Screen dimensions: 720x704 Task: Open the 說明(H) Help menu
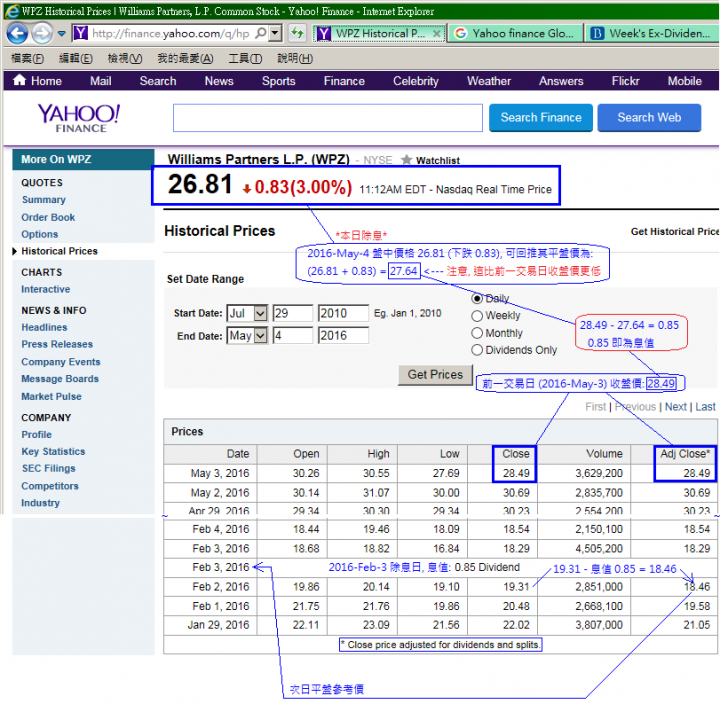(x=295, y=58)
